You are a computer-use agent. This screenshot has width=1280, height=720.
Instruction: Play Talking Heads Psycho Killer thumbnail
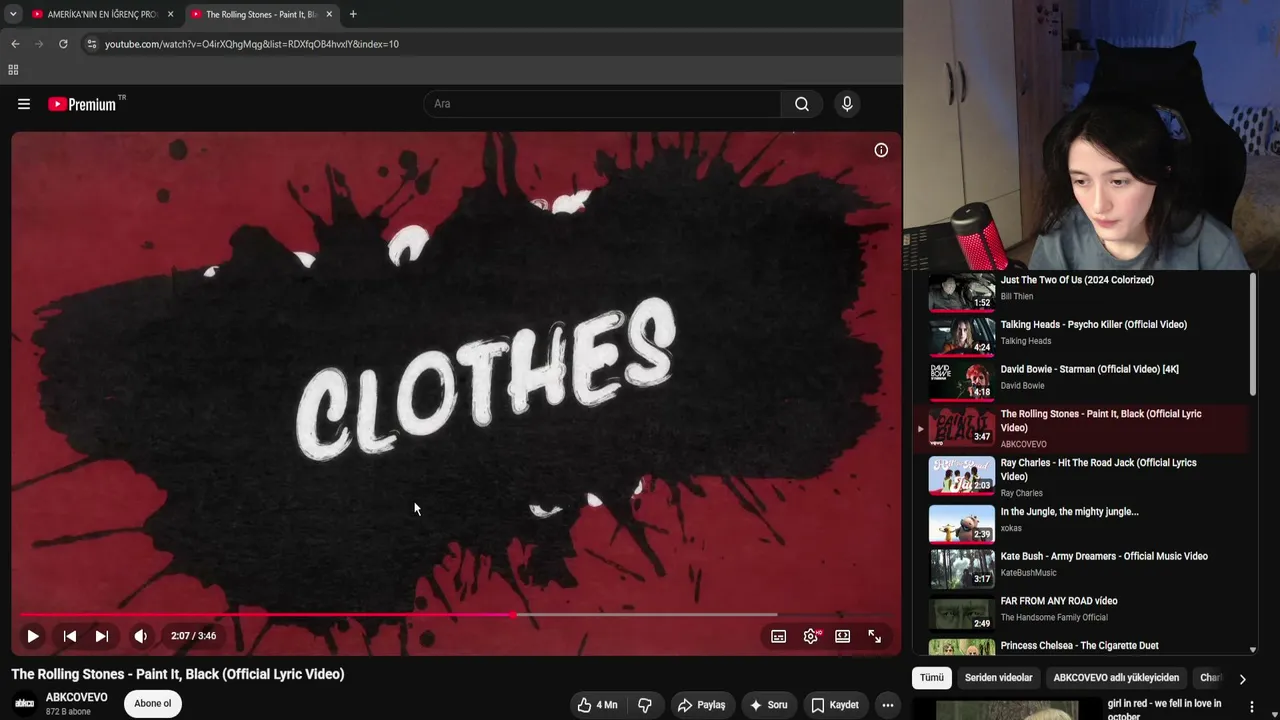(x=962, y=337)
